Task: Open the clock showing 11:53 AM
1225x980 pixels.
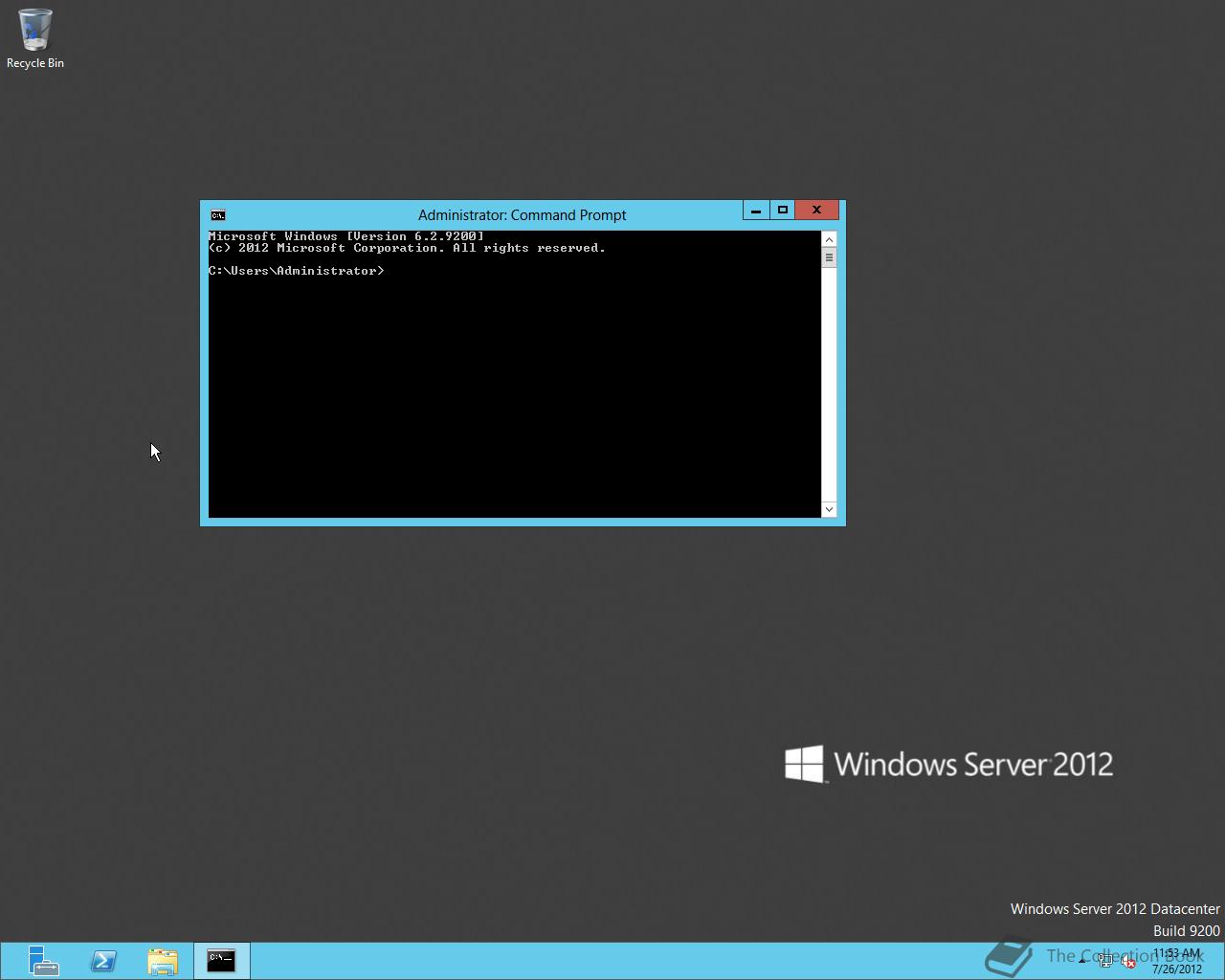Action: tap(1177, 961)
